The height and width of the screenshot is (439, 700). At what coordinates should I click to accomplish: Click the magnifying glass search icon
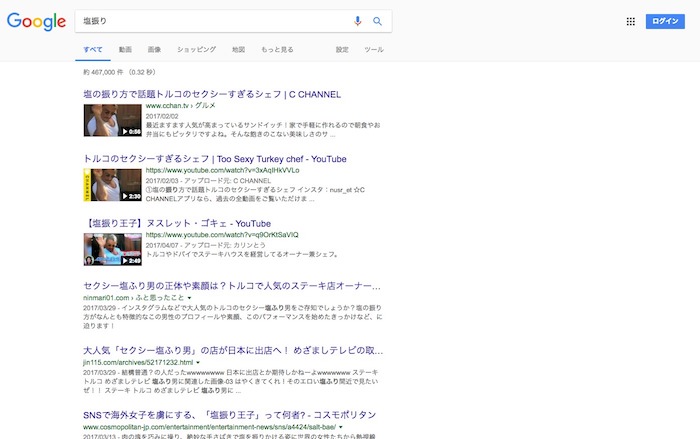point(378,21)
